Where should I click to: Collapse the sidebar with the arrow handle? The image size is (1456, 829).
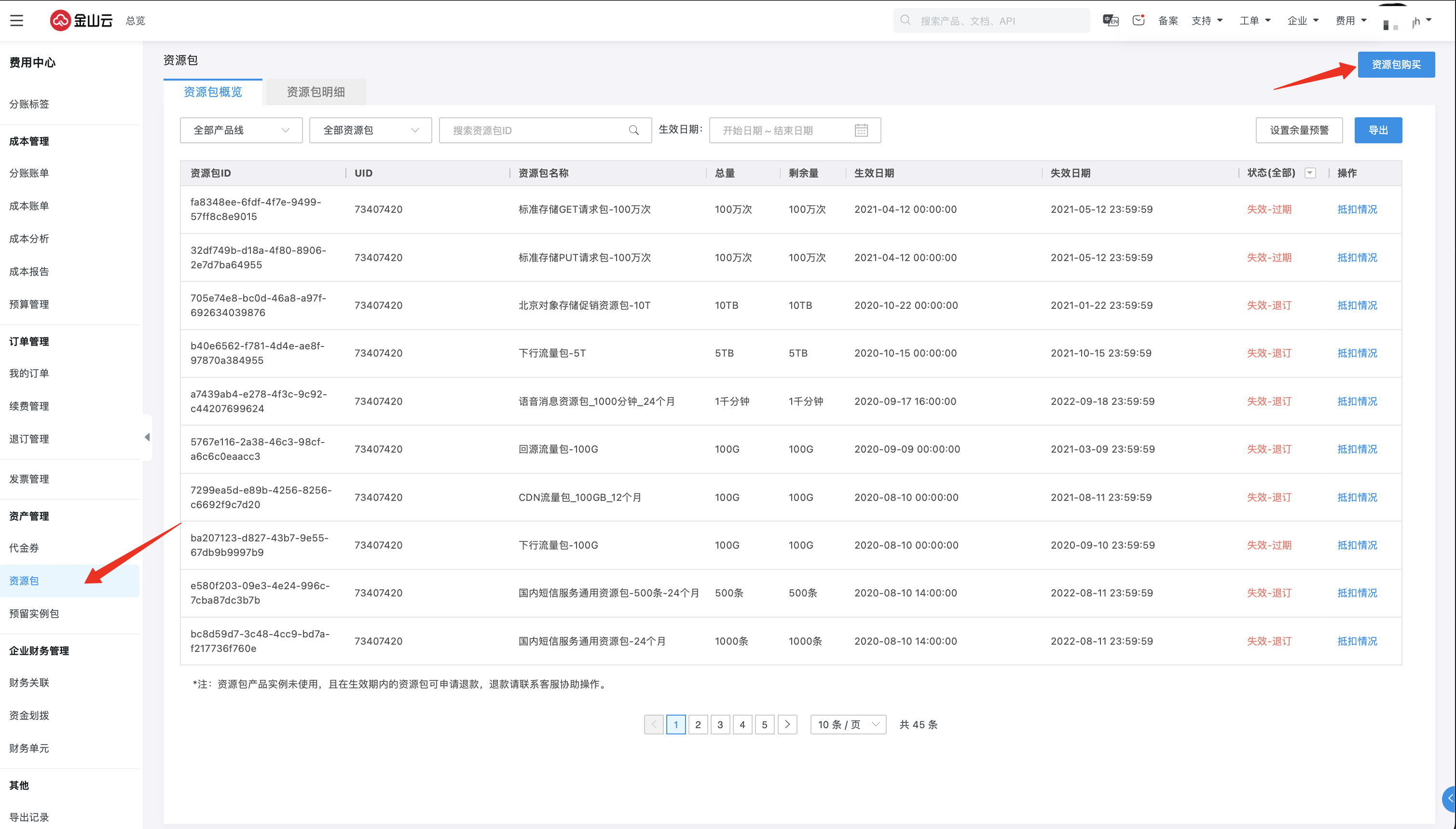point(148,437)
